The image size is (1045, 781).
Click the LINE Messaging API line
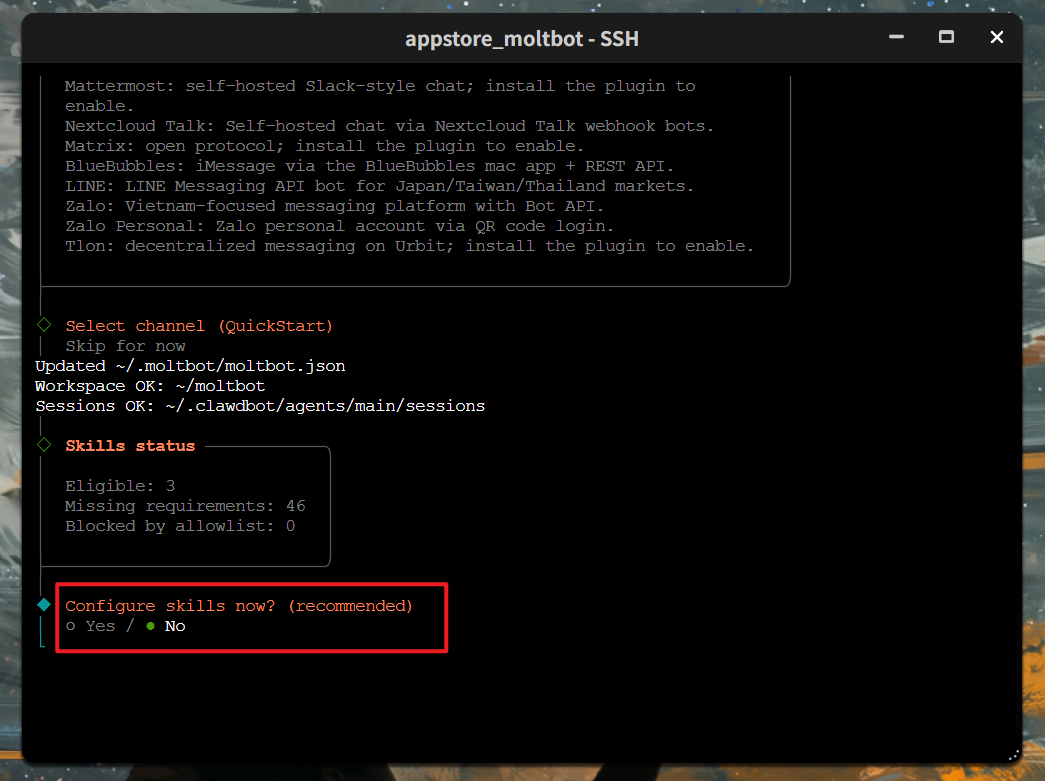tap(379, 186)
